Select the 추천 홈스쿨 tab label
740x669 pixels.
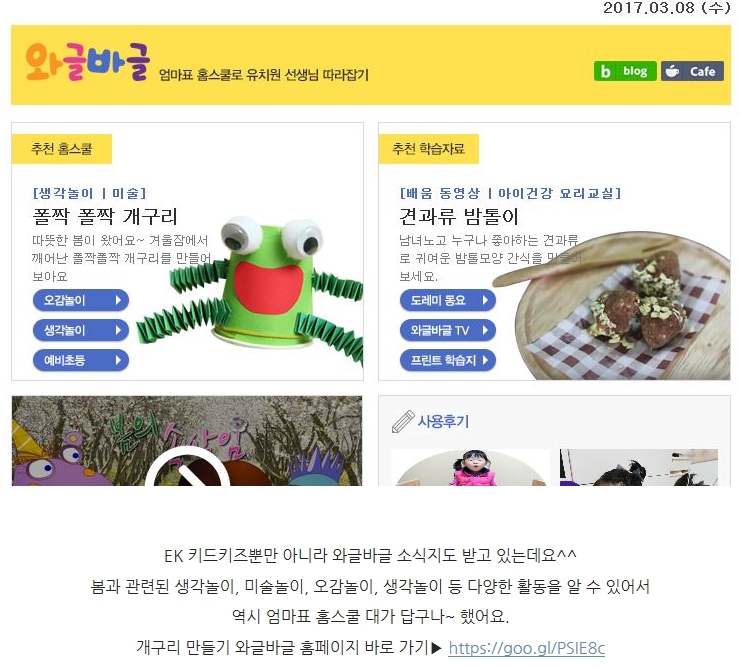coord(61,149)
